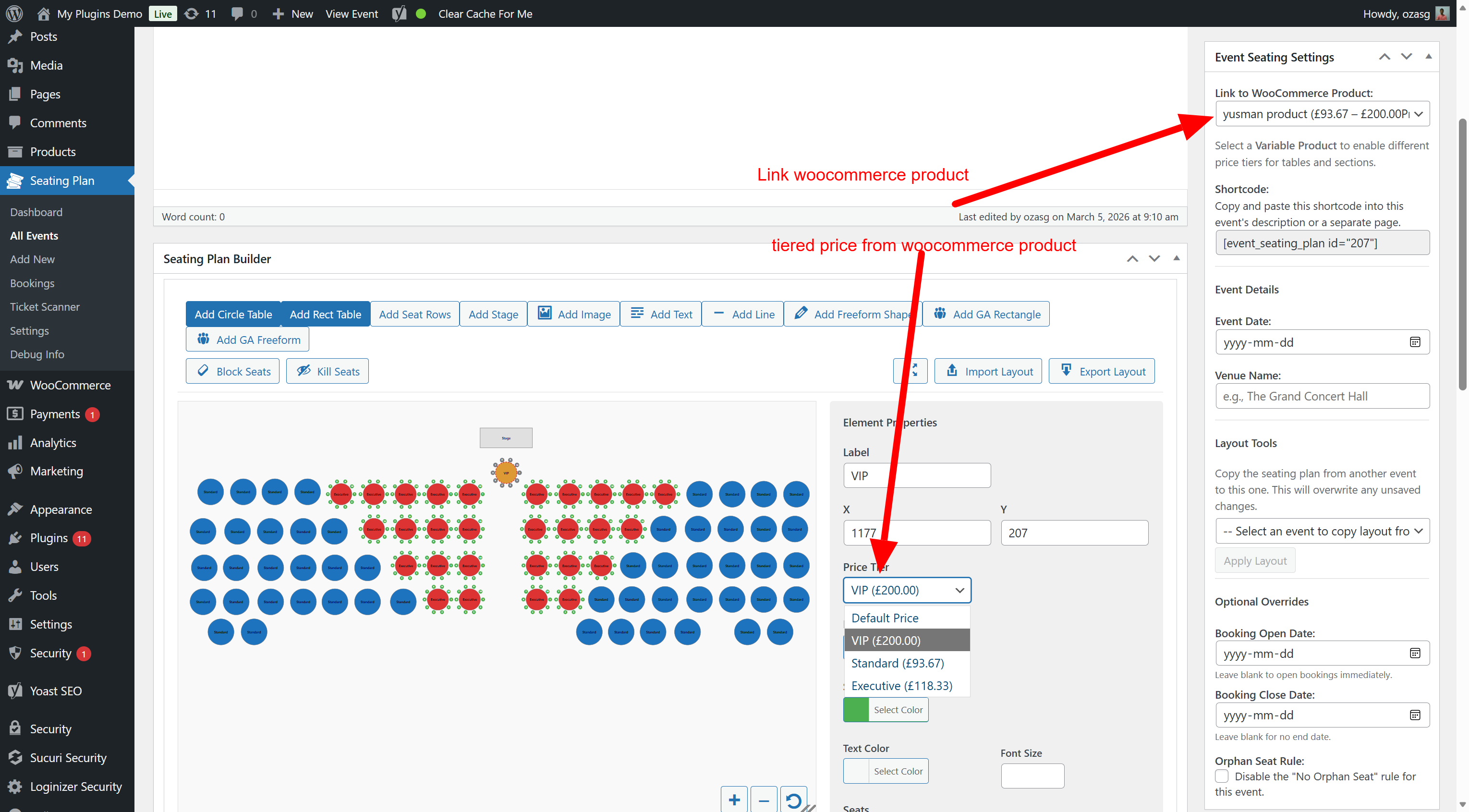This screenshot has width=1469, height=812.
Task: Check WordPress updates via the refresh icon
Action: click(191, 13)
